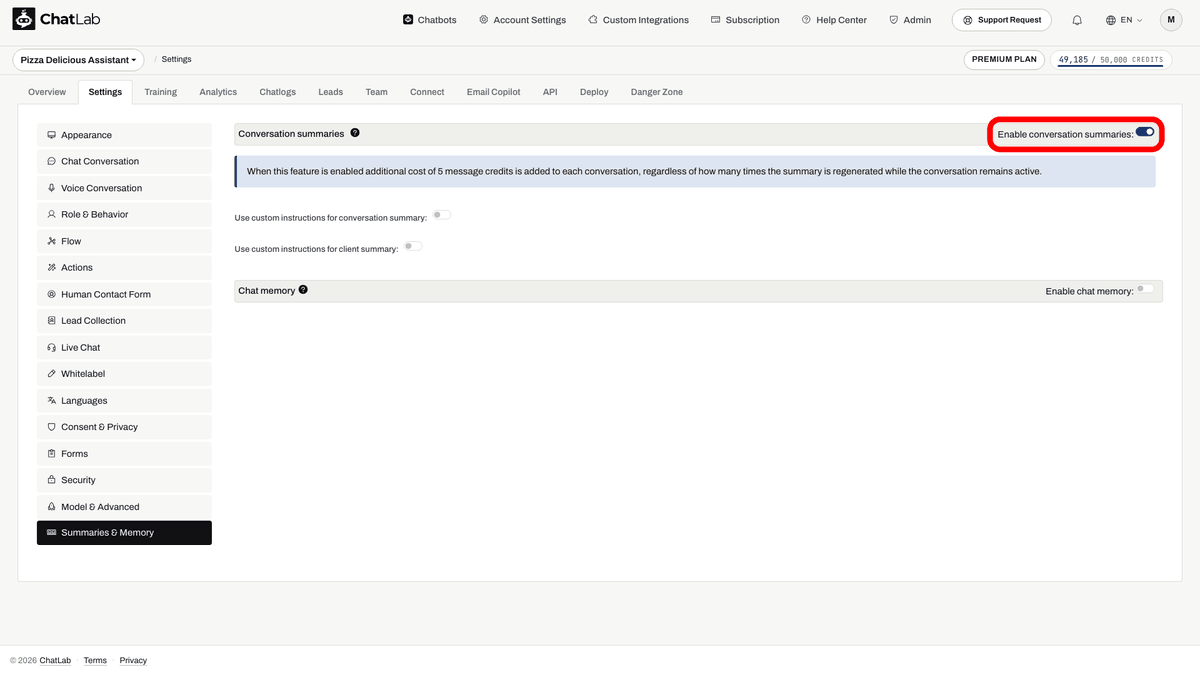Screen dimensions: 1200x675
Task: Switch to the Analytics tab
Action: click(218, 92)
